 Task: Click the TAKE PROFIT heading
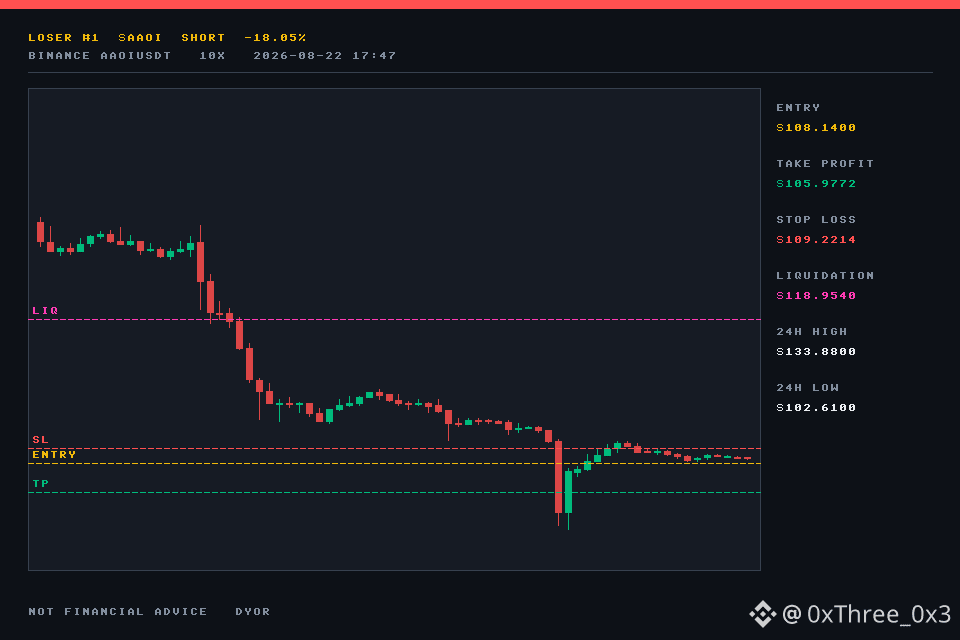pyautogui.click(x=825, y=164)
